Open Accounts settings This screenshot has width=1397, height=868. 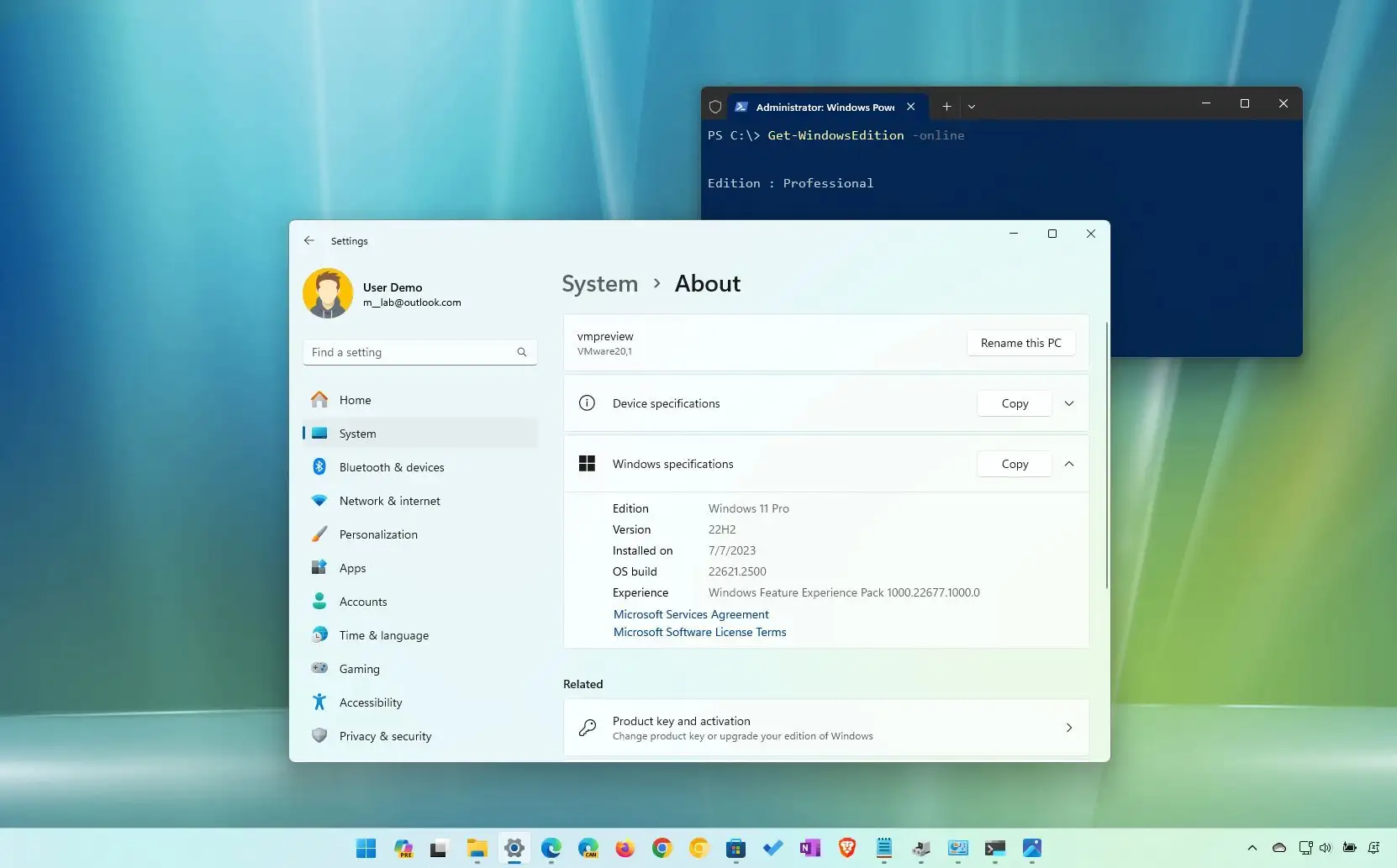(x=419, y=602)
